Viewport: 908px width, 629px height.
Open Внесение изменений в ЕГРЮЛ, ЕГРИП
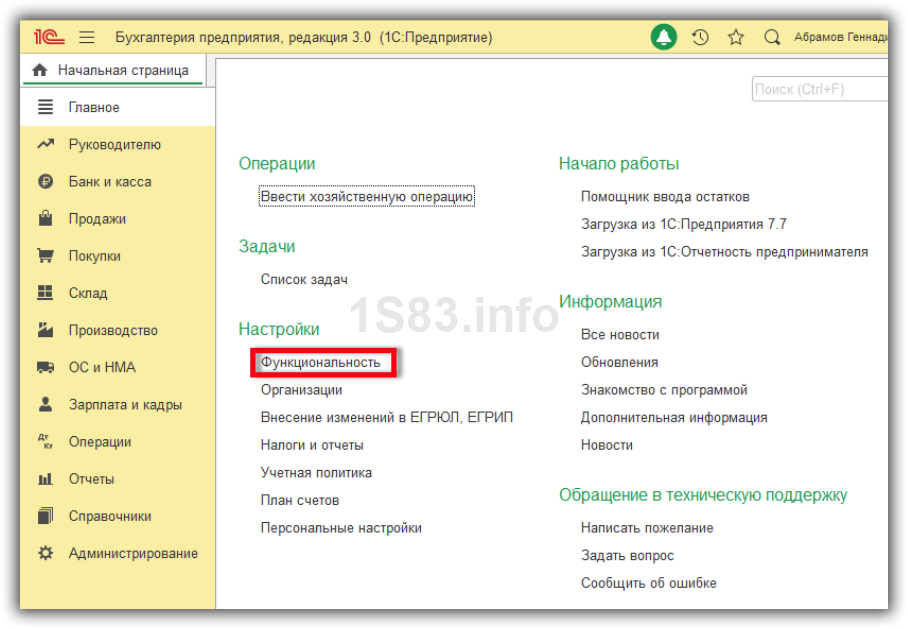(387, 418)
